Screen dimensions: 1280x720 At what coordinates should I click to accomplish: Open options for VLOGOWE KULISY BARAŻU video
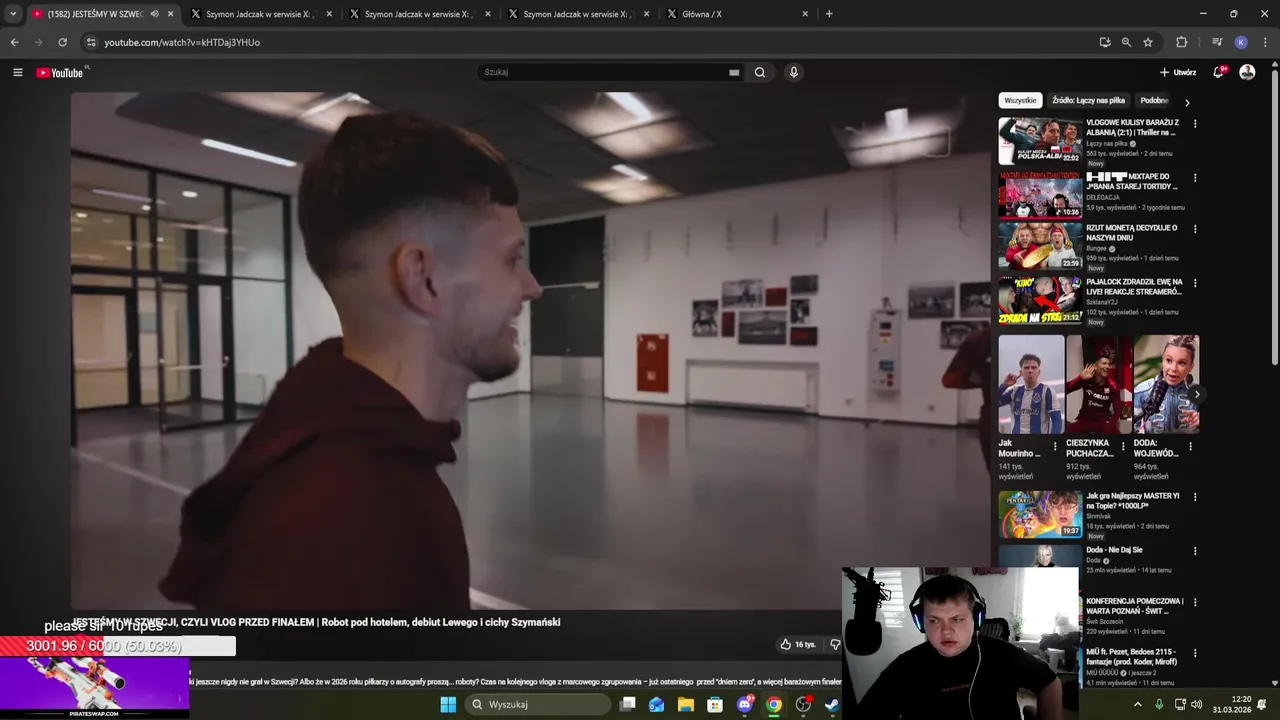click(1195, 124)
